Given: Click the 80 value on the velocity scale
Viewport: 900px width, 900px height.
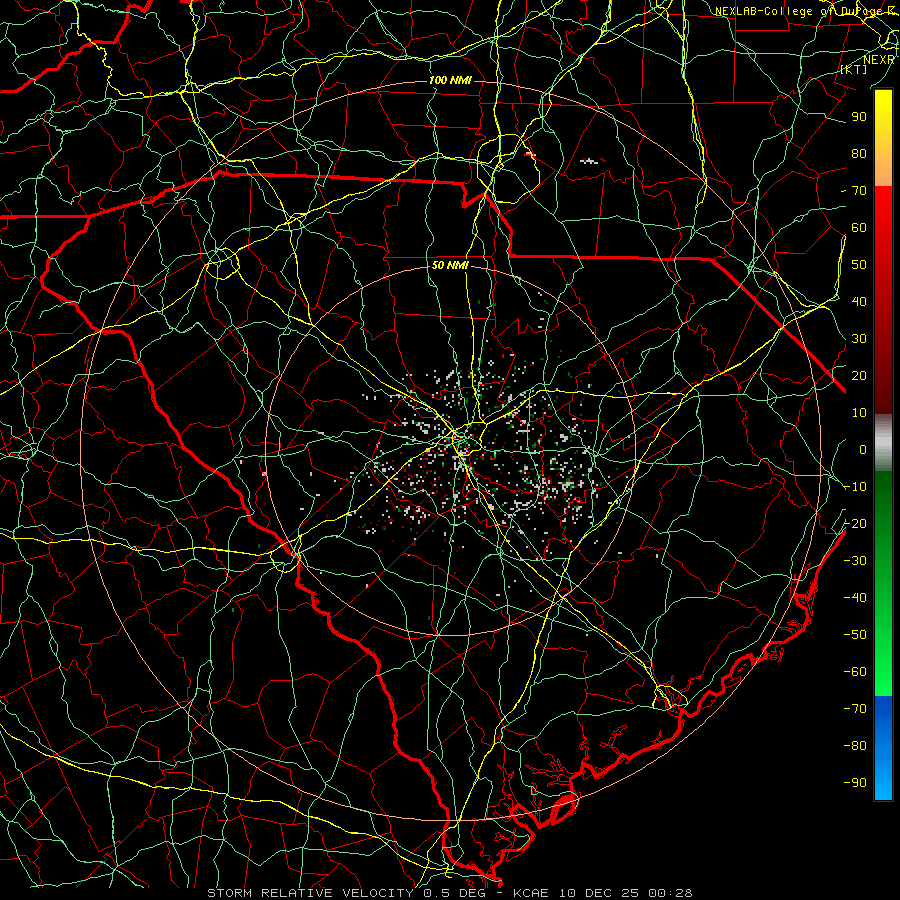Looking at the screenshot, I should click(859, 154).
